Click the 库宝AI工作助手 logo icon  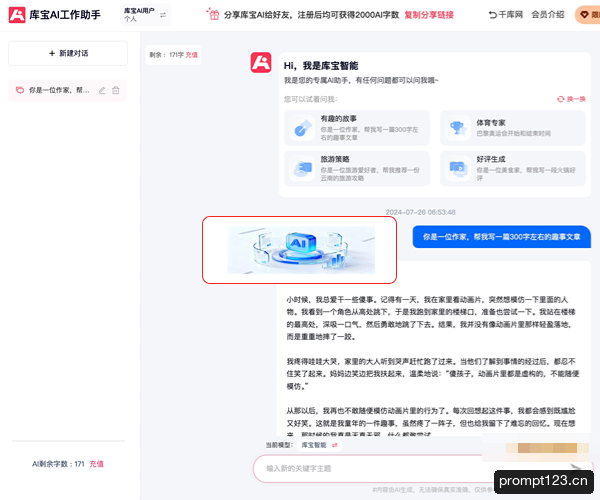tap(17, 15)
